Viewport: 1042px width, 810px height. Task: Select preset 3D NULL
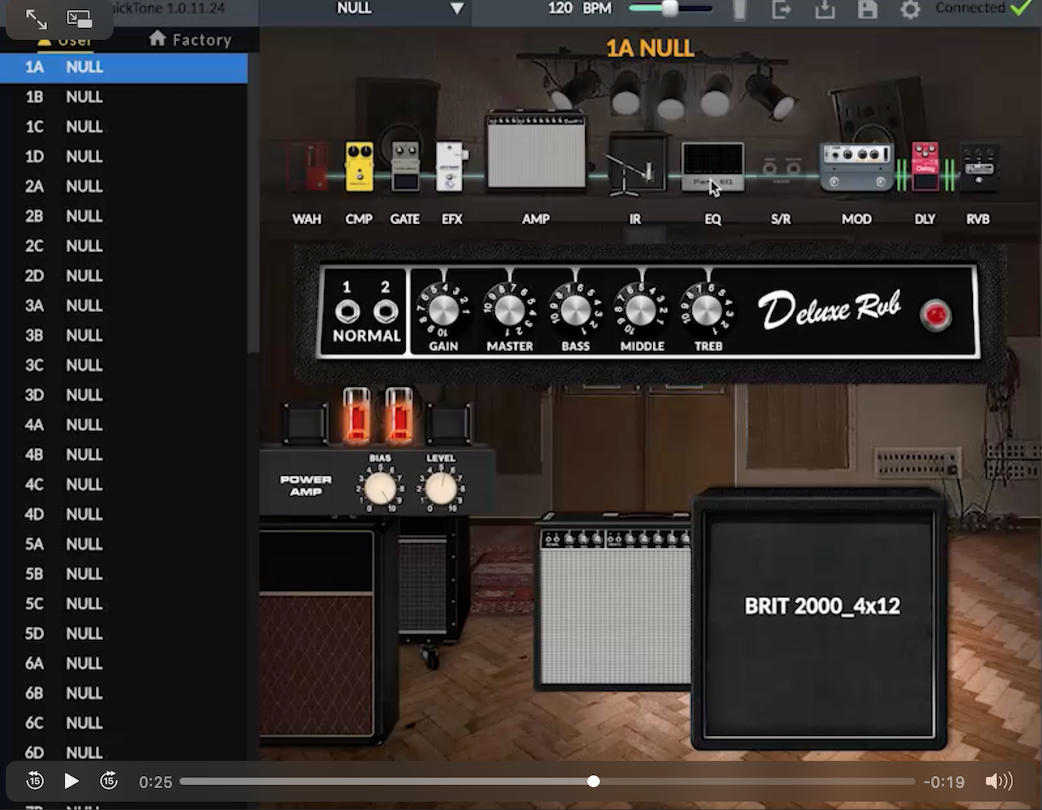click(124, 395)
